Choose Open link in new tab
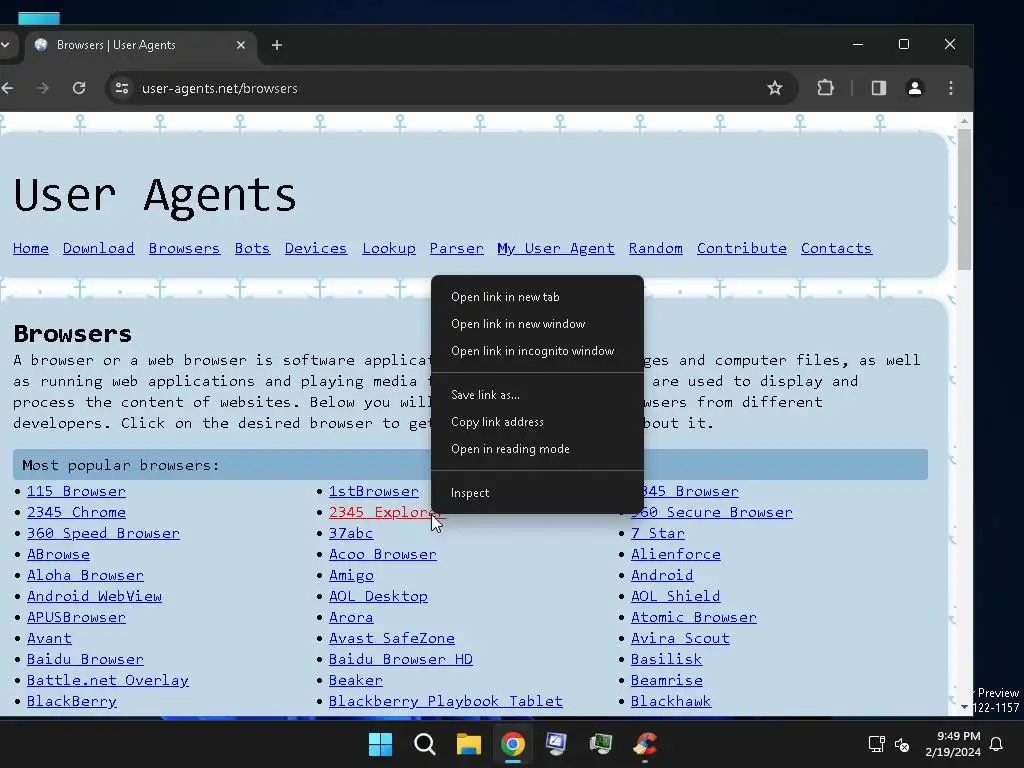The height and width of the screenshot is (768, 1024). pyautogui.click(x=537, y=296)
